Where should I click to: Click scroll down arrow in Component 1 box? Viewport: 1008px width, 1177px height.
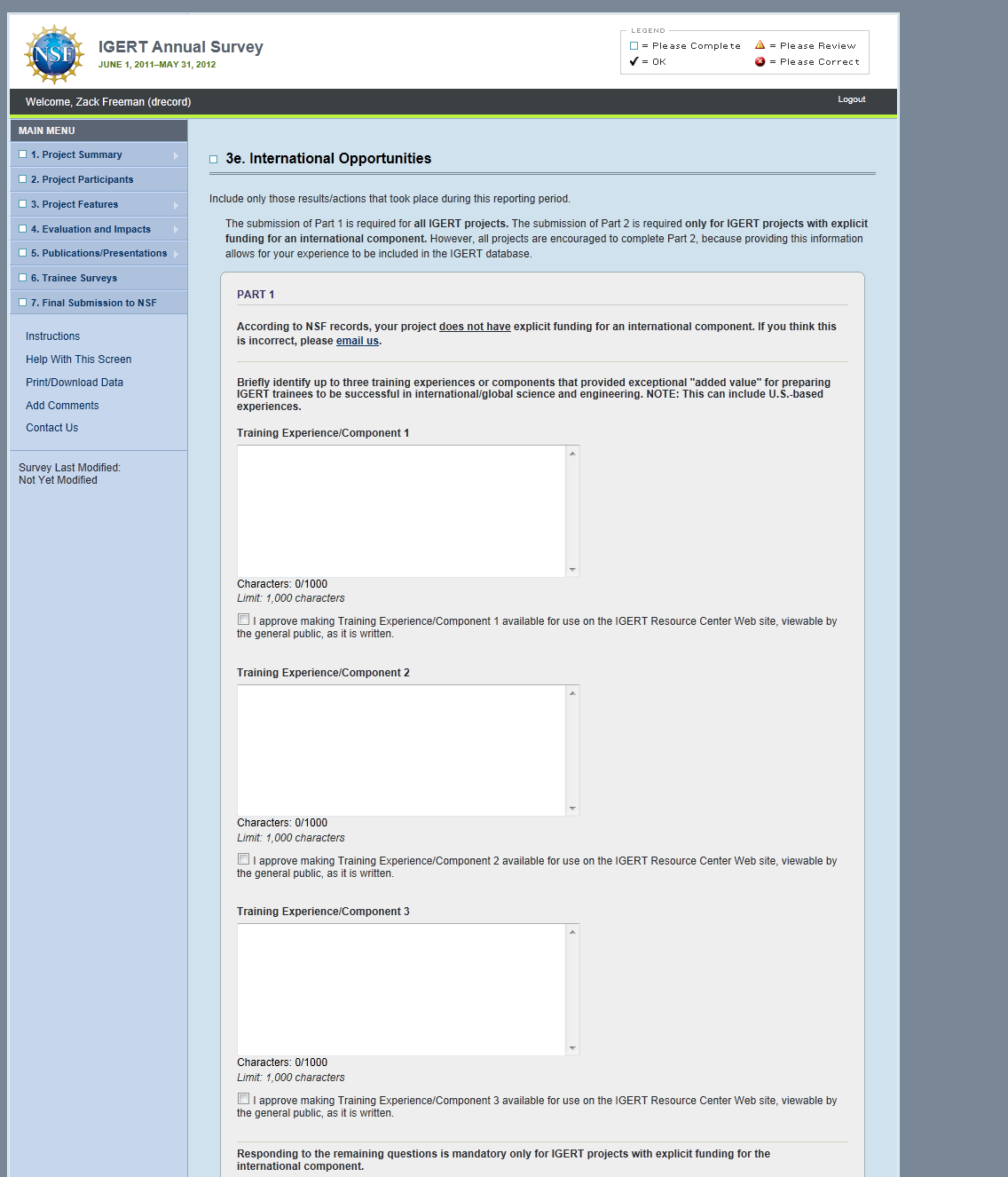coord(572,569)
